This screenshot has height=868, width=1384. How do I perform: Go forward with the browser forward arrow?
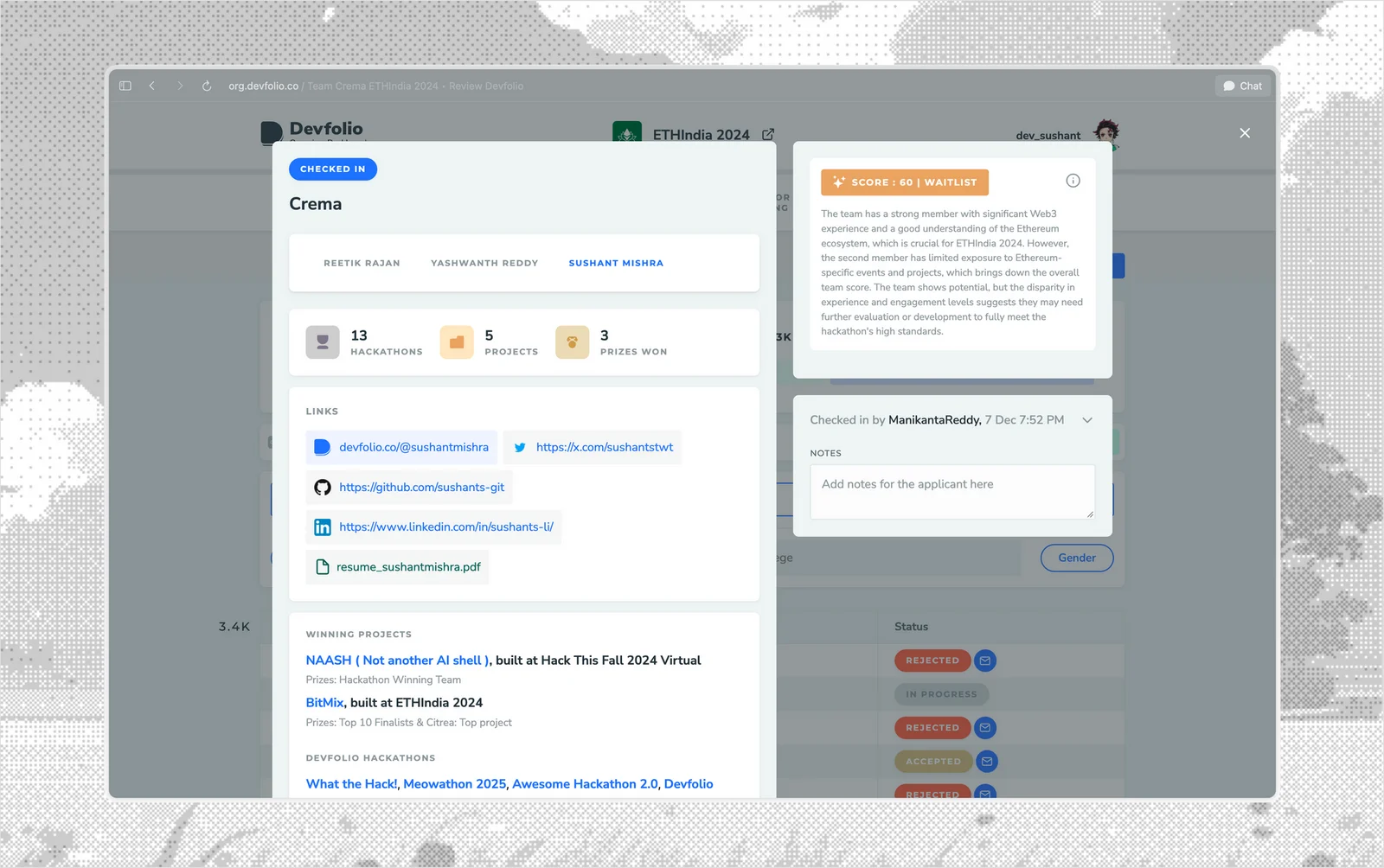click(x=180, y=86)
